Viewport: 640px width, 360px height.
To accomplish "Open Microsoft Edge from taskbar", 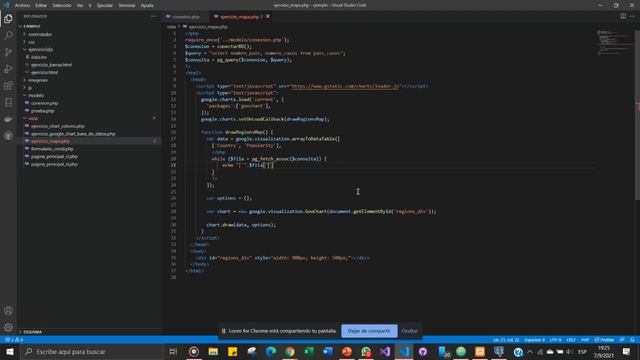I will [271, 351].
